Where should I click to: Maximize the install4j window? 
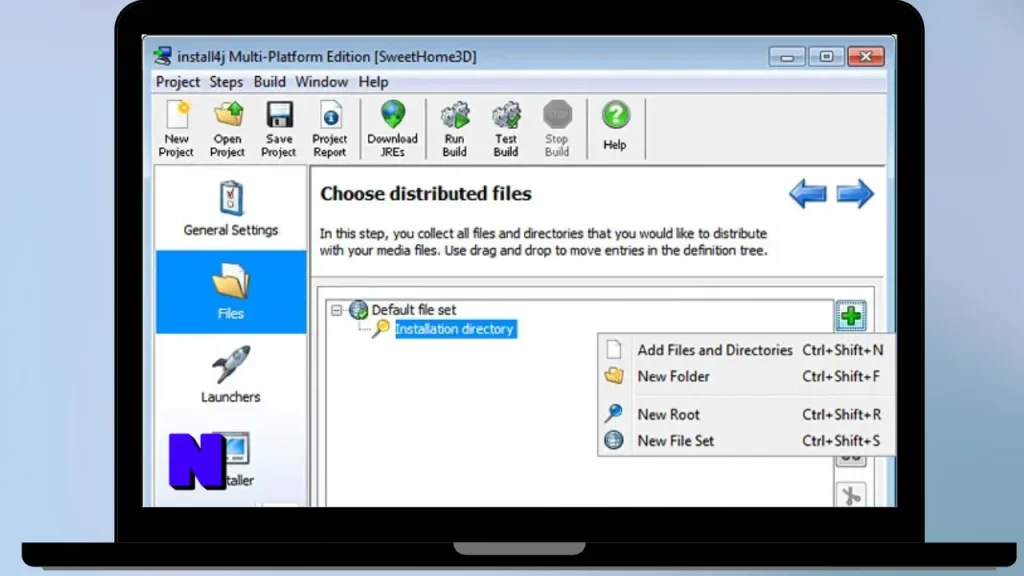point(826,57)
